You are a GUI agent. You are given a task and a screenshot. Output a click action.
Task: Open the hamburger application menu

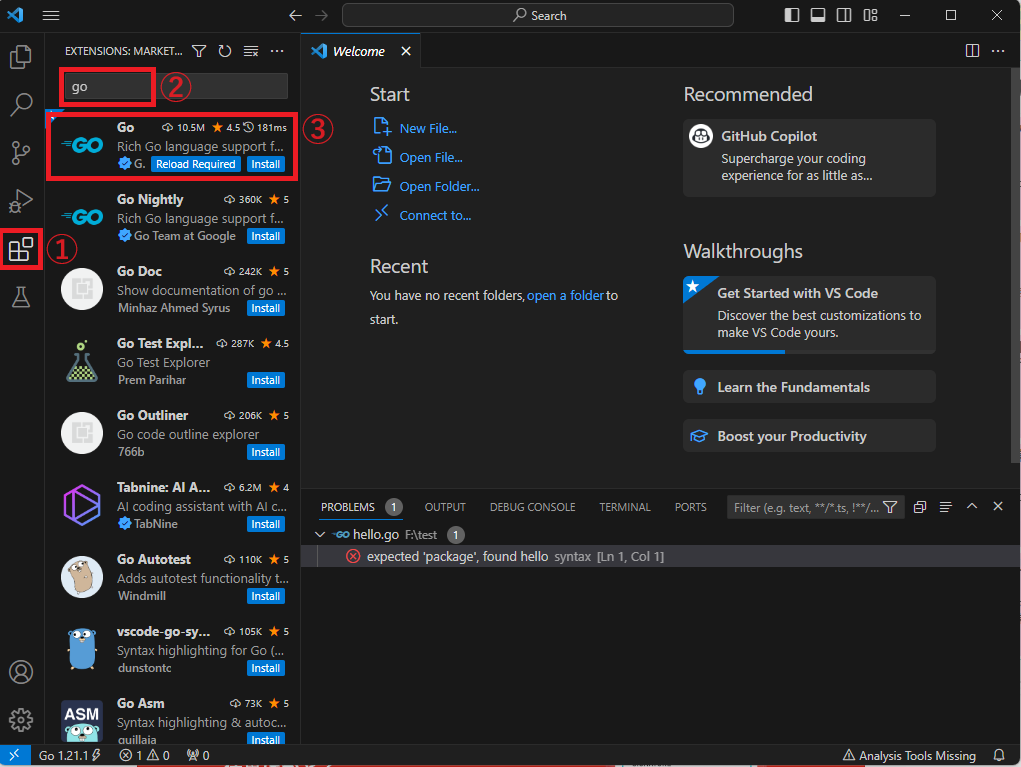pyautogui.click(x=51, y=16)
